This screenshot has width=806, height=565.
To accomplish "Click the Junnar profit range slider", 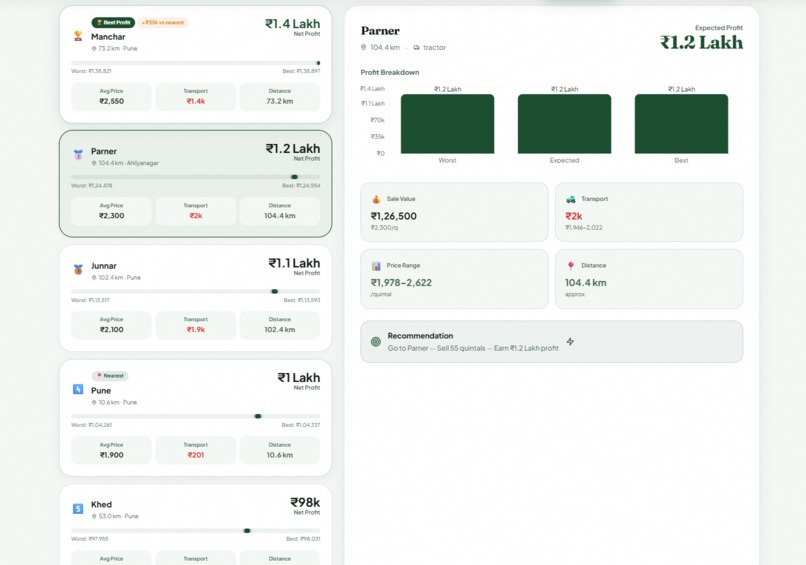I will coord(195,291).
